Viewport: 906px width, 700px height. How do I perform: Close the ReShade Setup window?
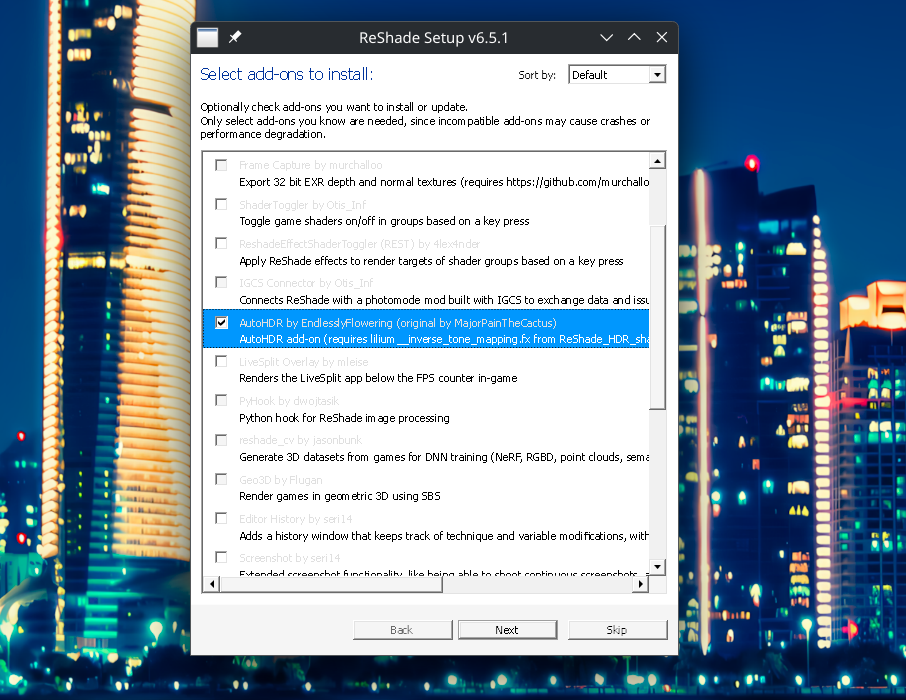click(662, 38)
